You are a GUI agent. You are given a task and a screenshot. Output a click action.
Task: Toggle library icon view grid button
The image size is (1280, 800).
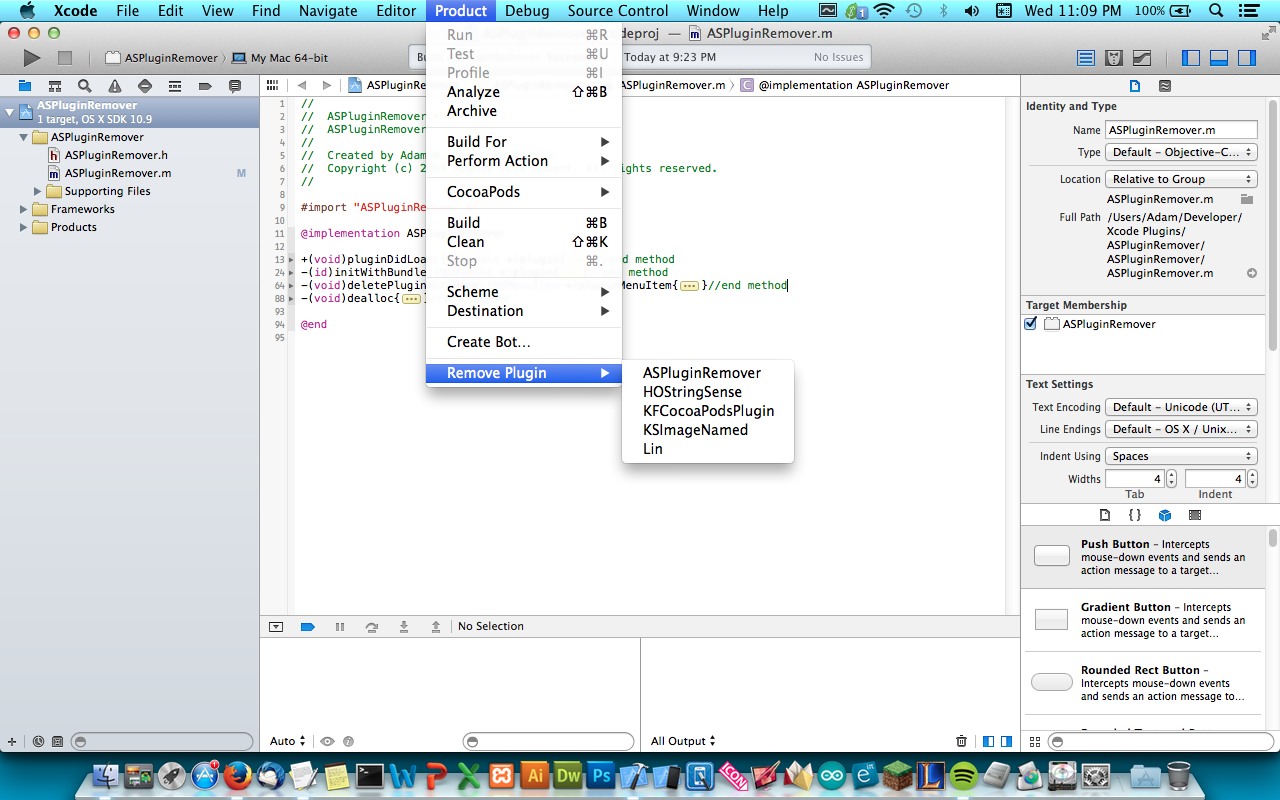(1035, 742)
